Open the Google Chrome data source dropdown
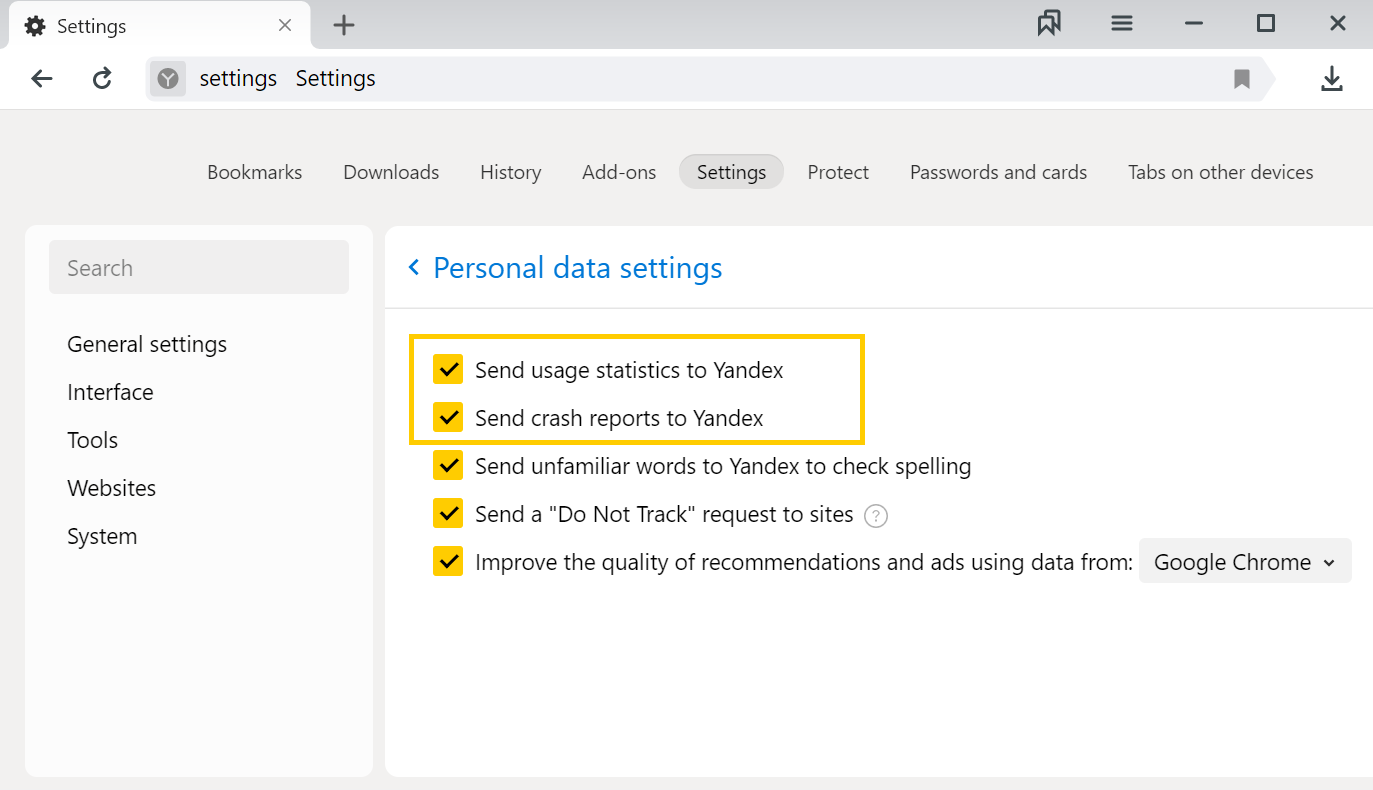1373x790 pixels. pyautogui.click(x=1245, y=561)
